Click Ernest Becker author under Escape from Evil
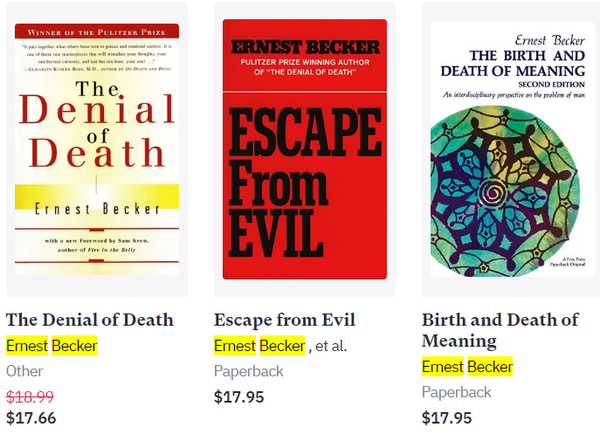Viewport: 600px width, 441px height. 258,346
